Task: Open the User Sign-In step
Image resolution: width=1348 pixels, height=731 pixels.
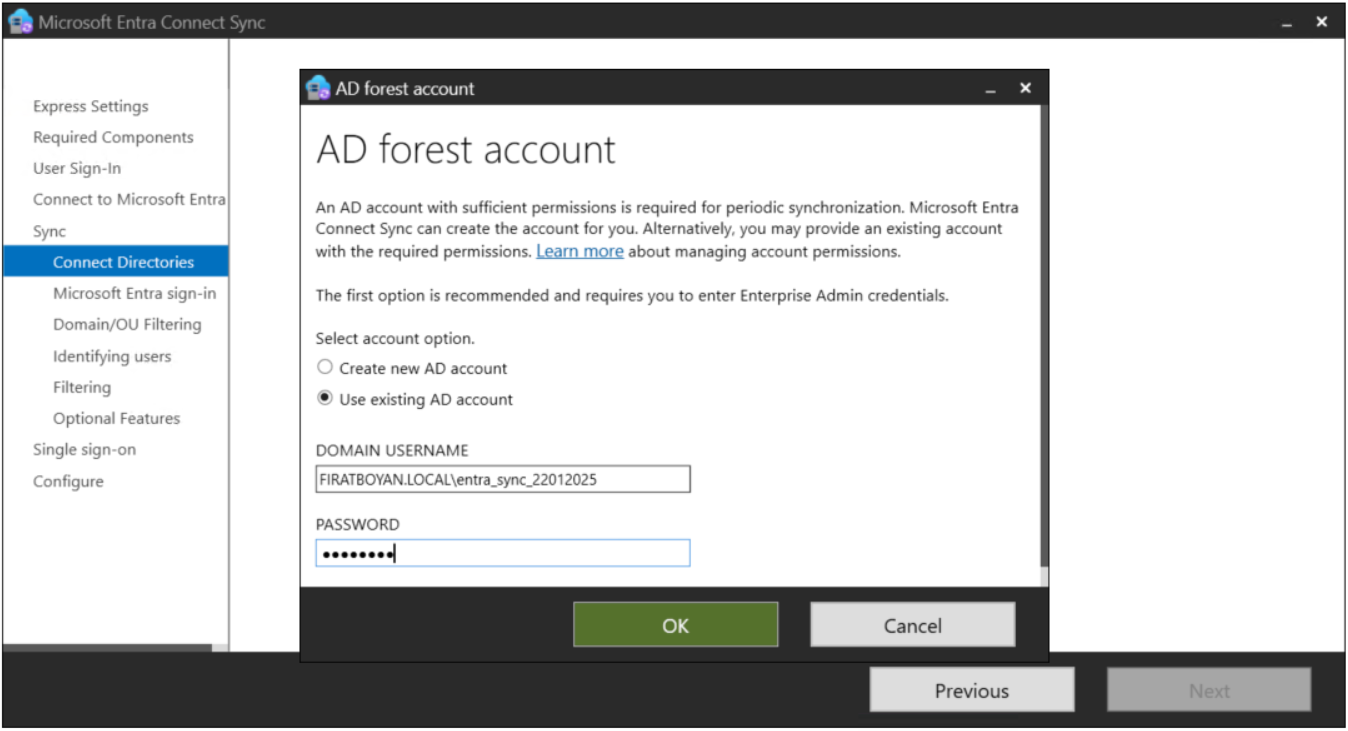Action: (77, 168)
